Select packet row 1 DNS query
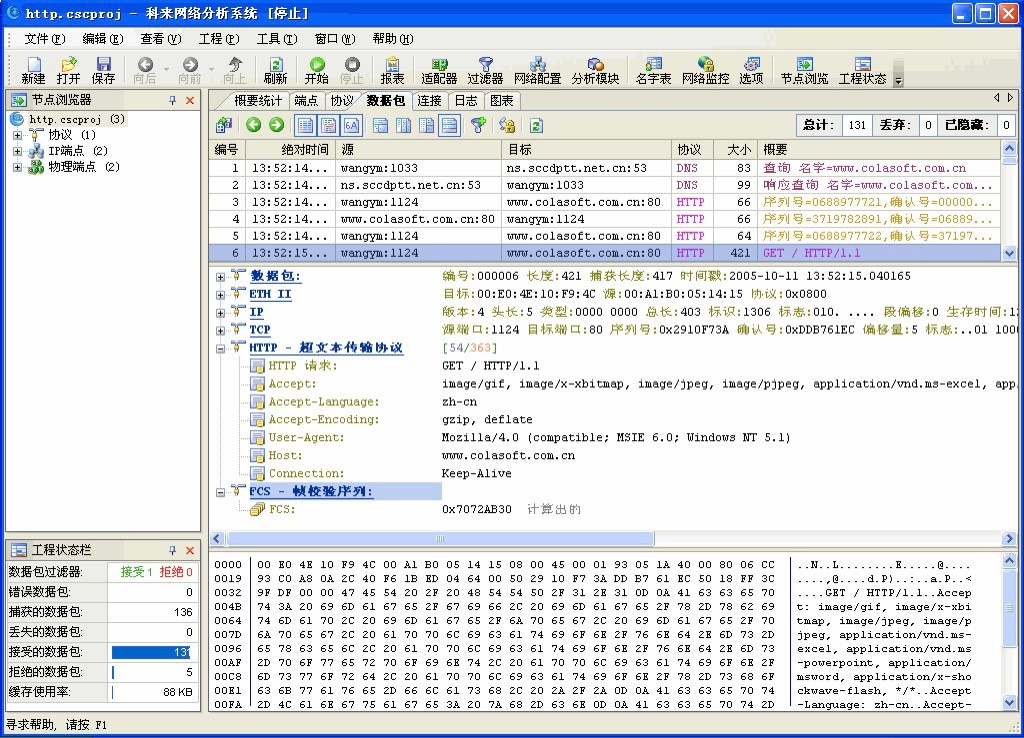The image size is (1024, 738). coord(605,168)
